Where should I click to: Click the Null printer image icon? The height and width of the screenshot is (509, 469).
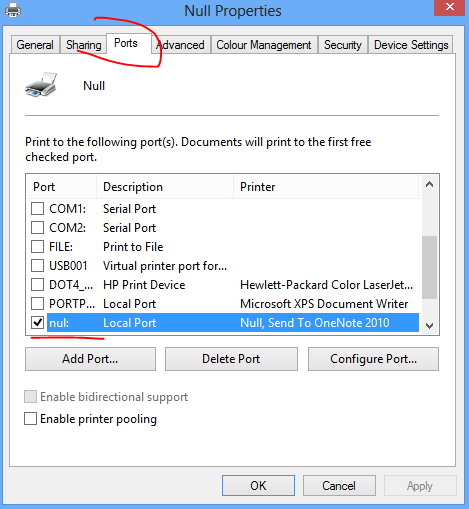(41, 85)
